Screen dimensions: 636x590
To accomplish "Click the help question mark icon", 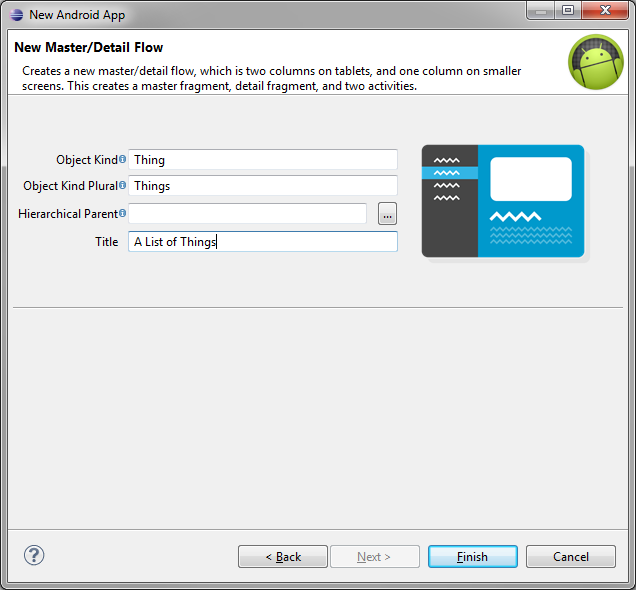I will coord(34,555).
